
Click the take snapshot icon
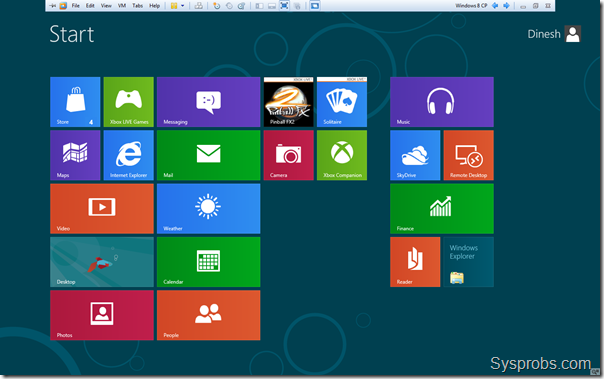coord(216,6)
